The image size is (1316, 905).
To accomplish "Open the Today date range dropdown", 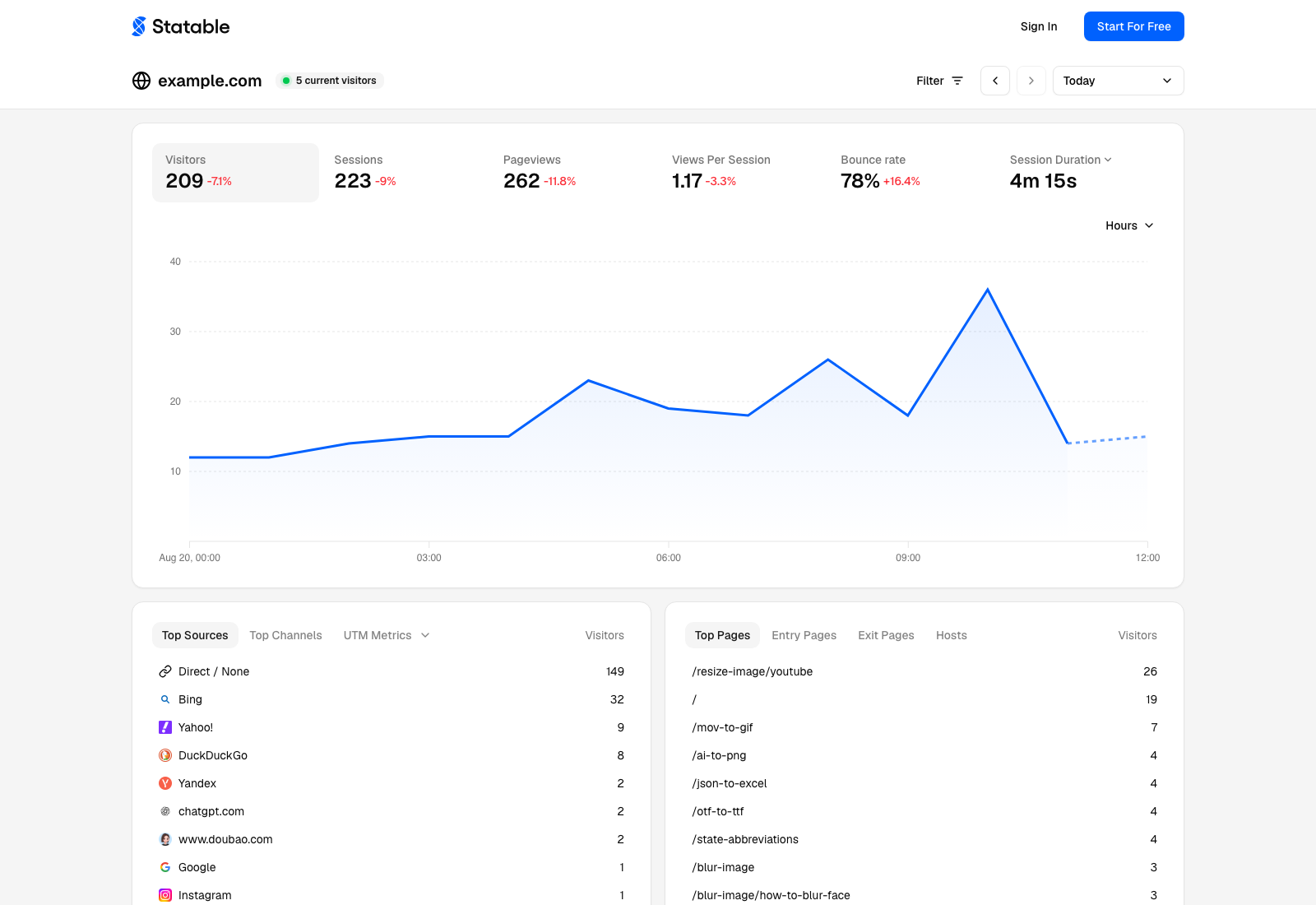I will 1119,81.
